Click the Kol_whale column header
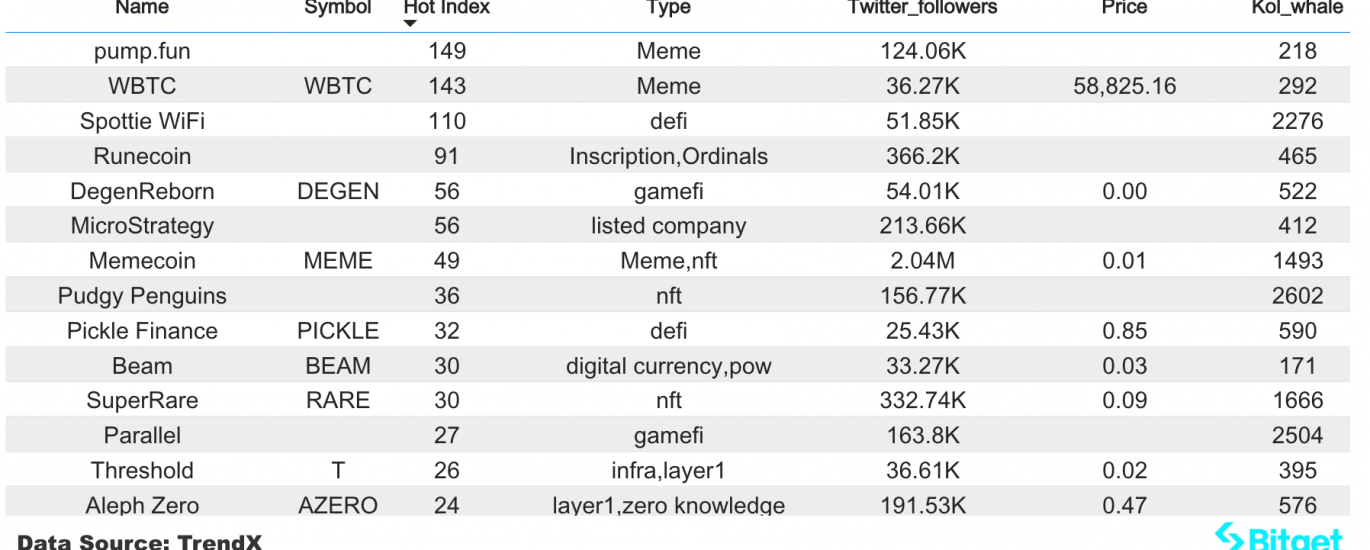 click(x=1297, y=8)
